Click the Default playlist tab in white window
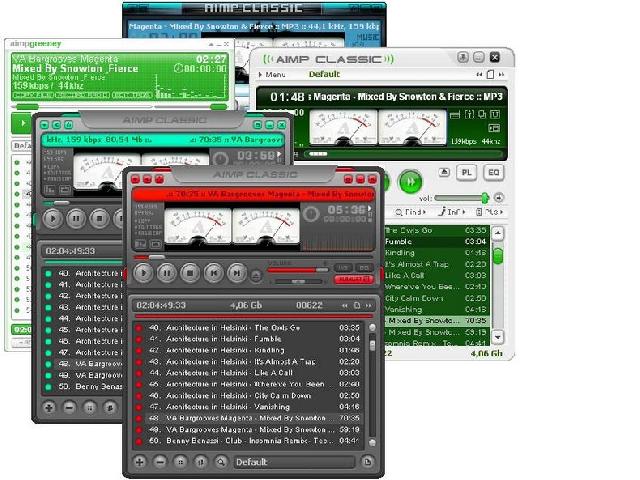Viewport: 640px width, 480px height. [324, 74]
